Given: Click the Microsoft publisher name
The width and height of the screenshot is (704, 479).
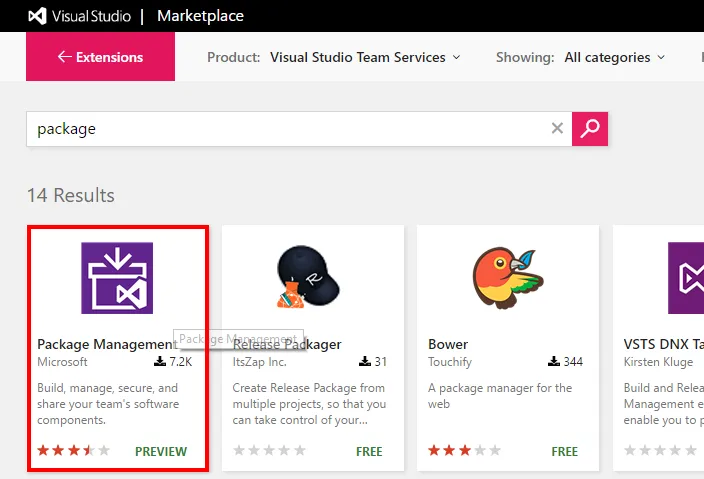Looking at the screenshot, I should pyautogui.click(x=62, y=362).
